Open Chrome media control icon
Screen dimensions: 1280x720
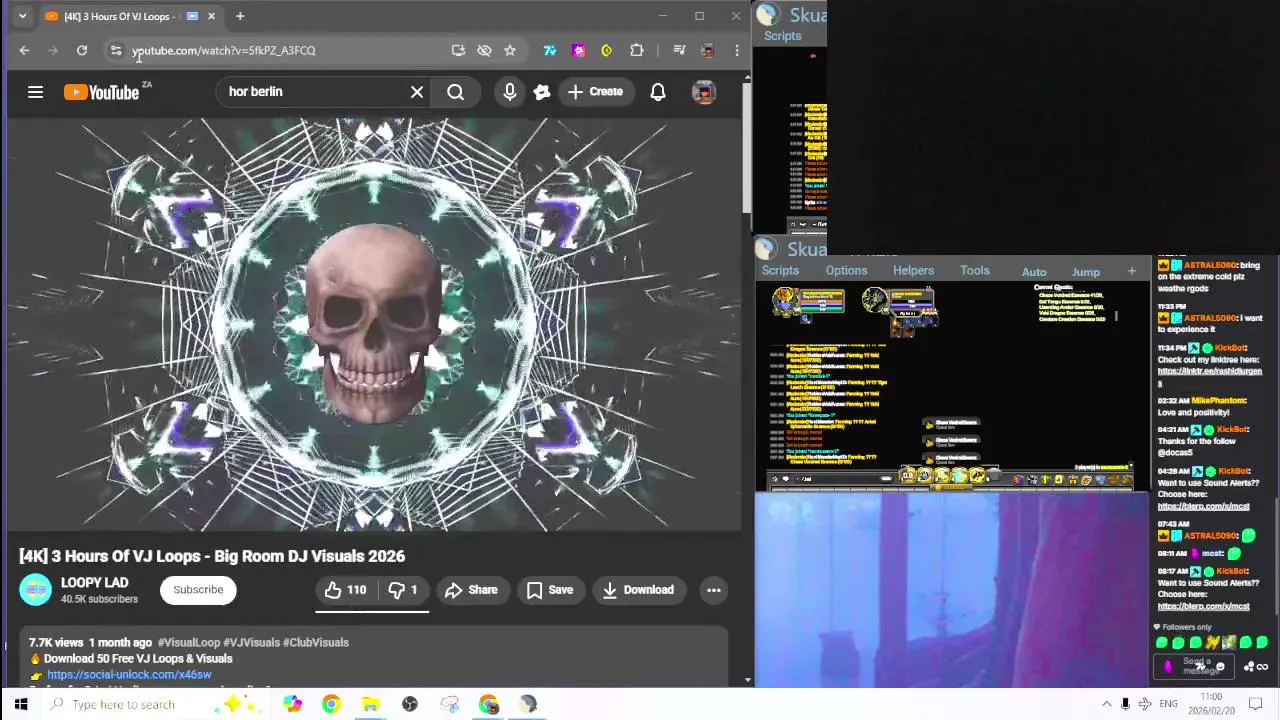tap(679, 50)
